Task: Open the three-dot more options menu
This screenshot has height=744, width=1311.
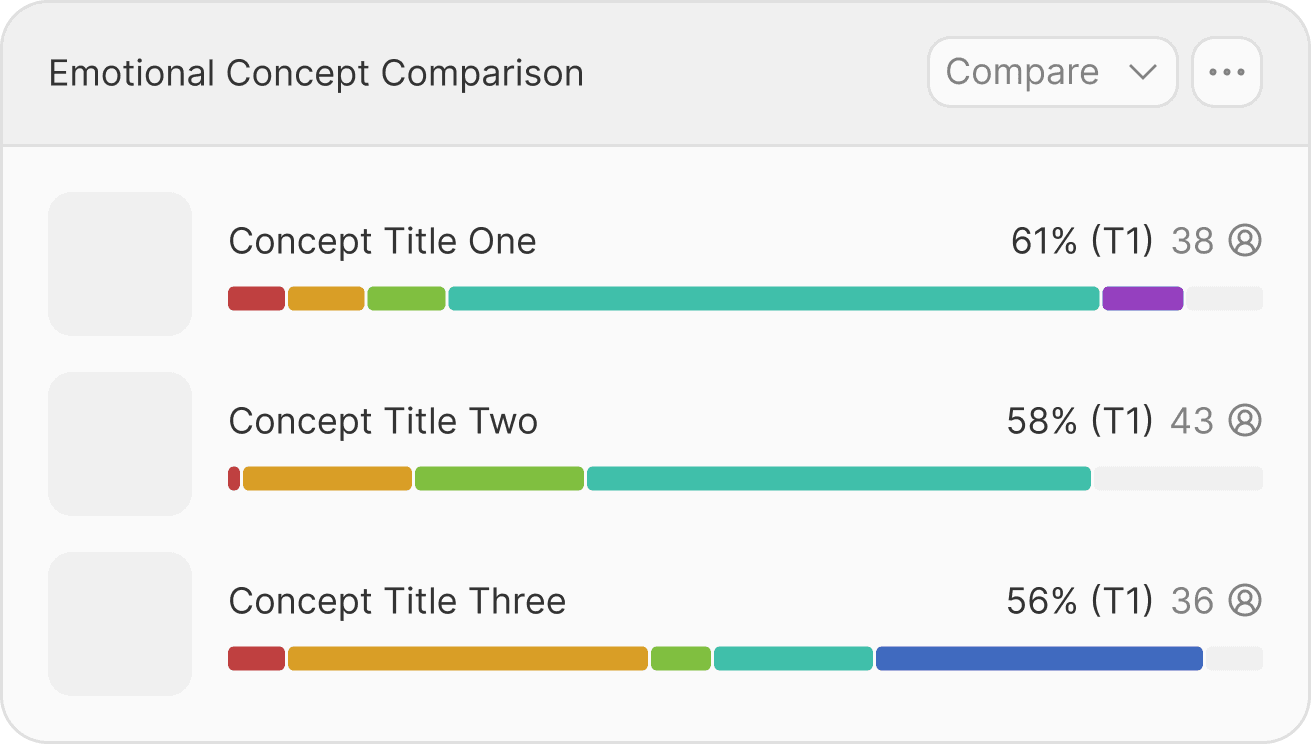Action: pyautogui.click(x=1226, y=72)
